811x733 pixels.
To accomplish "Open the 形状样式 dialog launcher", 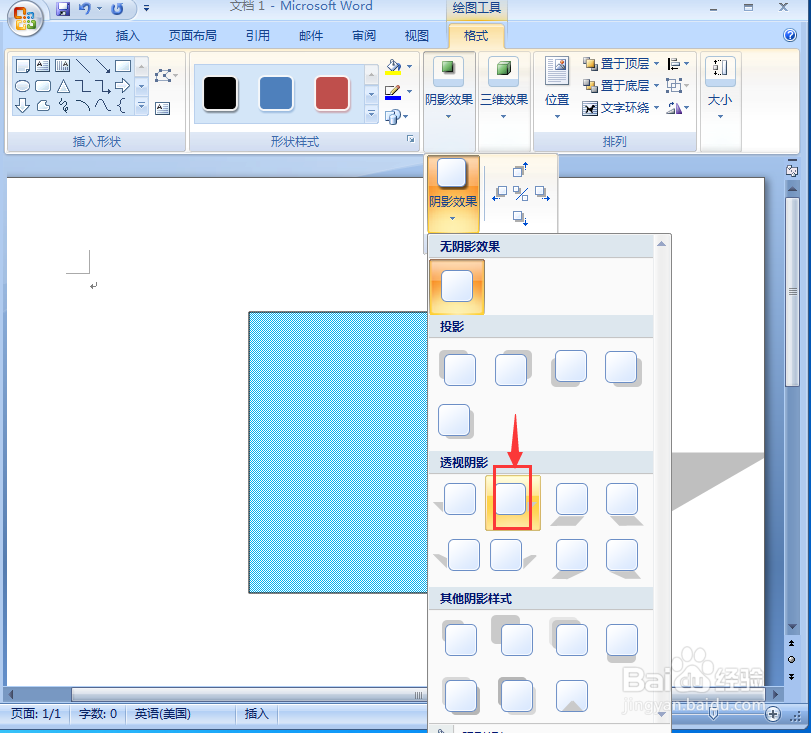I will [411, 139].
